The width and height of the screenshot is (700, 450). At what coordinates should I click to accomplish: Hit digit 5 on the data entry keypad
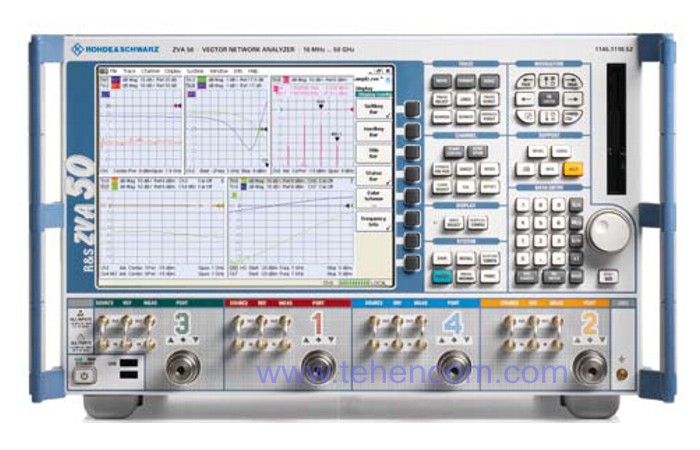pyautogui.click(x=541, y=223)
